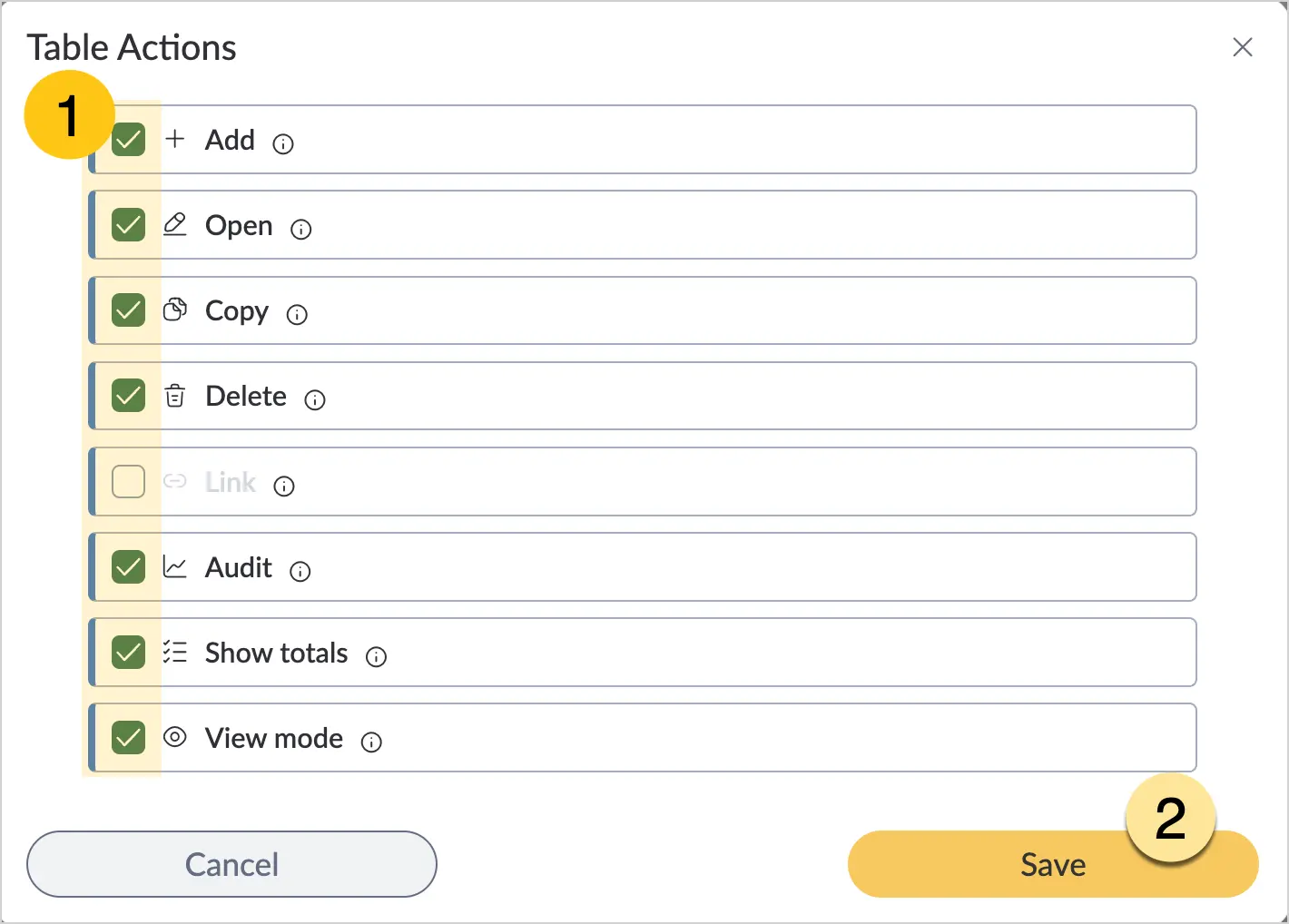Uncheck the Add action checkbox
This screenshot has width=1289, height=924.
click(x=128, y=140)
